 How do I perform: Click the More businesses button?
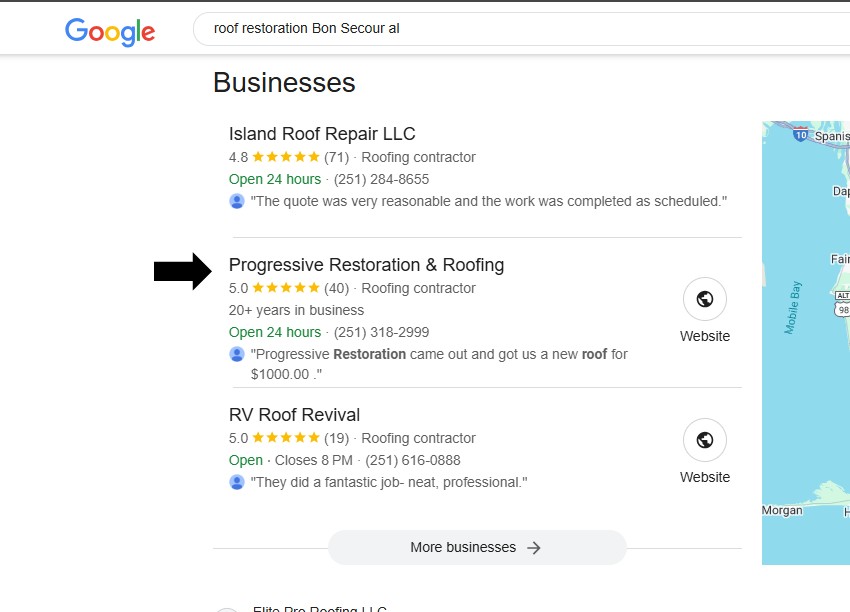477,548
